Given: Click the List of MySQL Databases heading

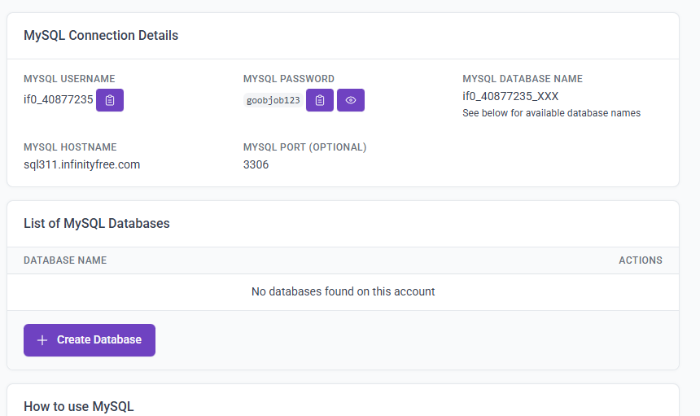Looking at the screenshot, I should 96,223.
